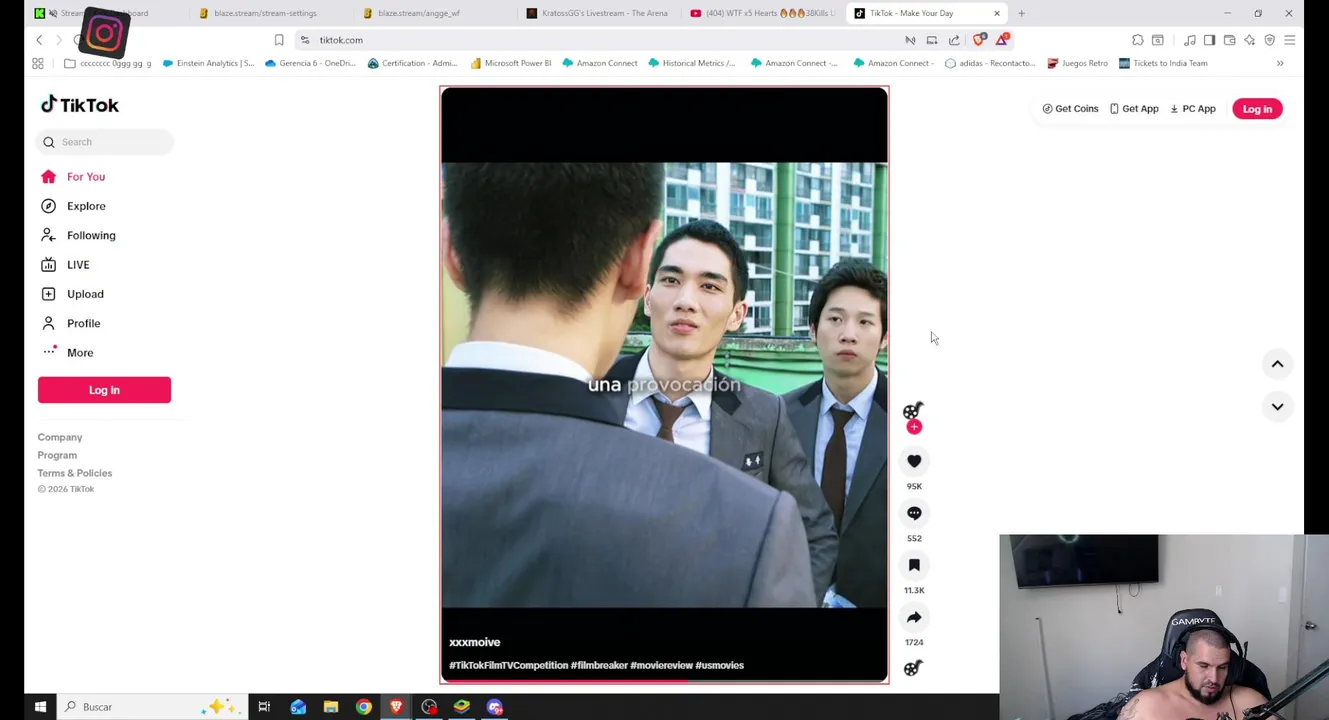Click PC App download
The width and height of the screenshot is (1329, 720).
(1193, 109)
